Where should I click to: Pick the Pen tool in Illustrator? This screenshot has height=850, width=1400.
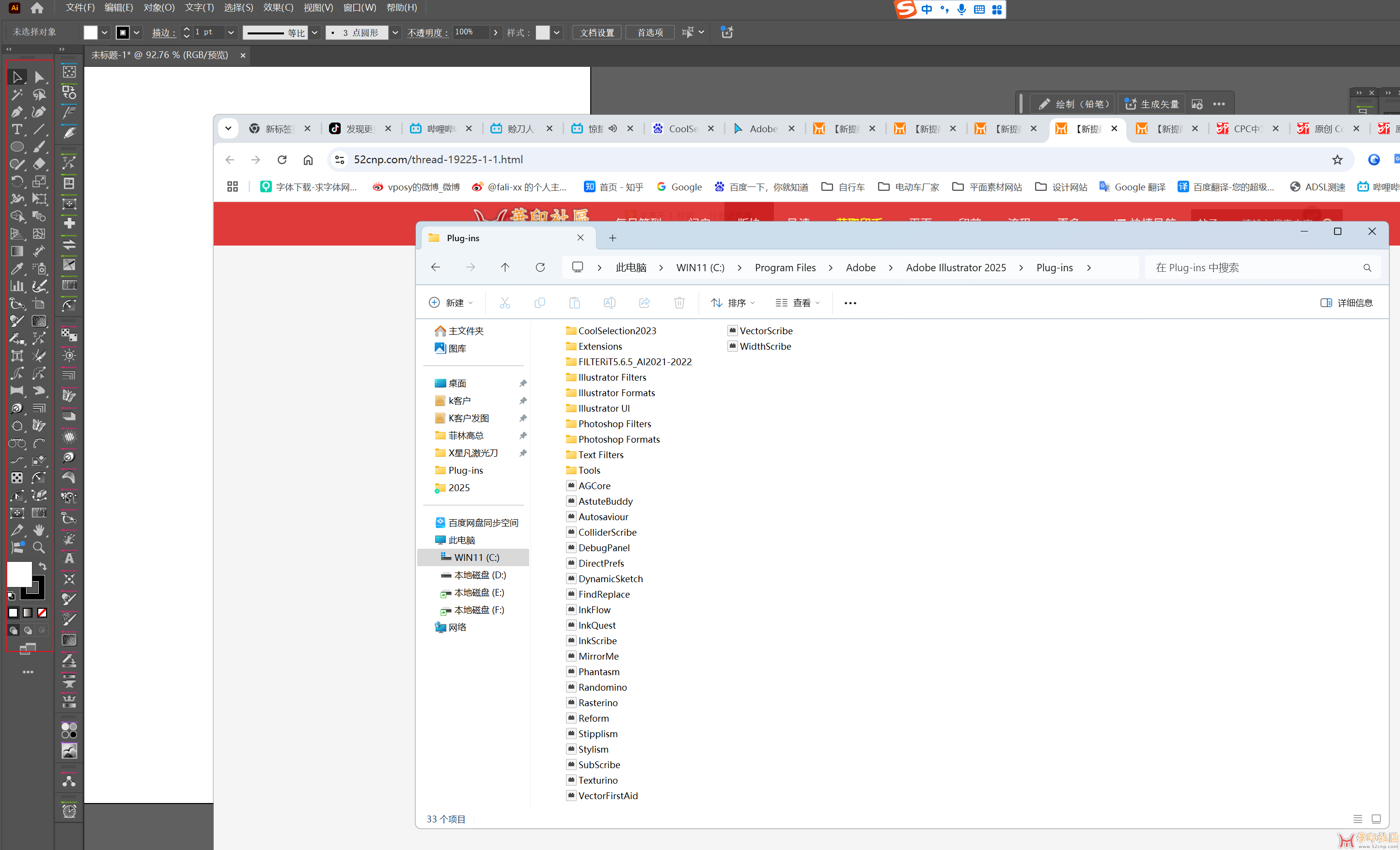(x=17, y=112)
